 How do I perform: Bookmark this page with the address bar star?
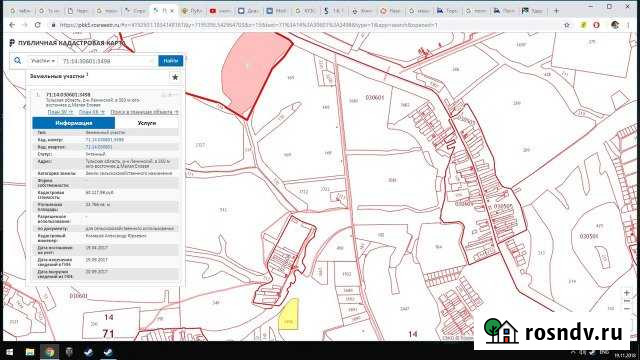click(567, 25)
